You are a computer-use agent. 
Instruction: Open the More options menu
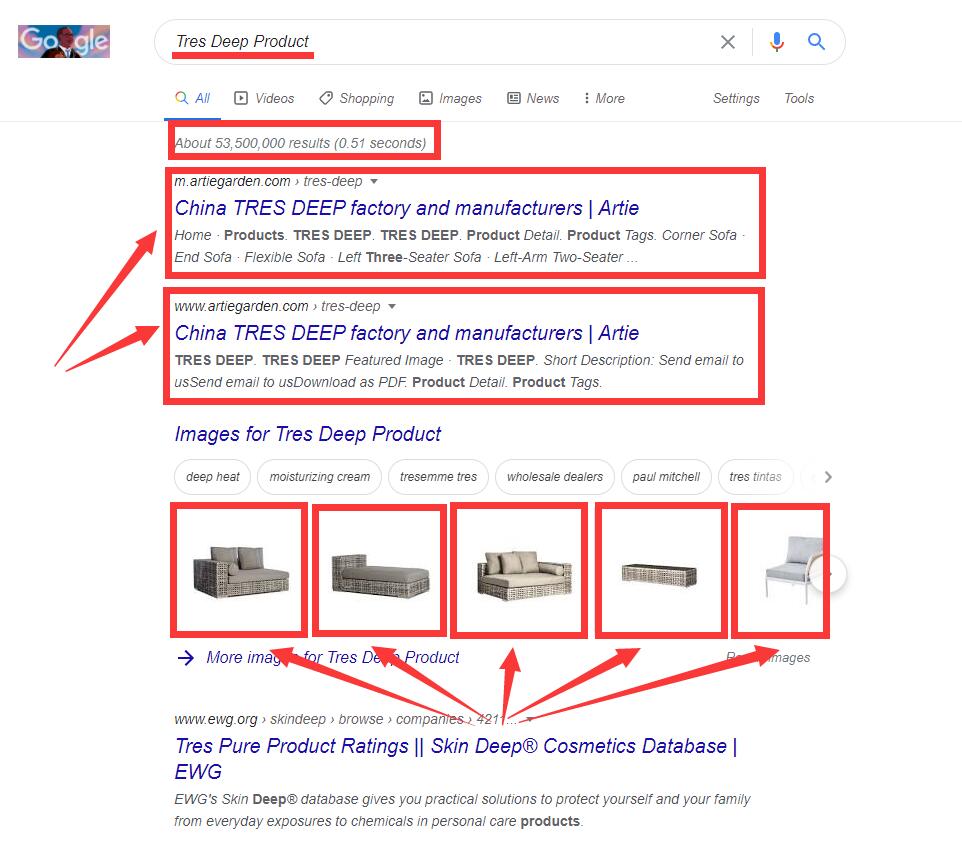(x=604, y=98)
